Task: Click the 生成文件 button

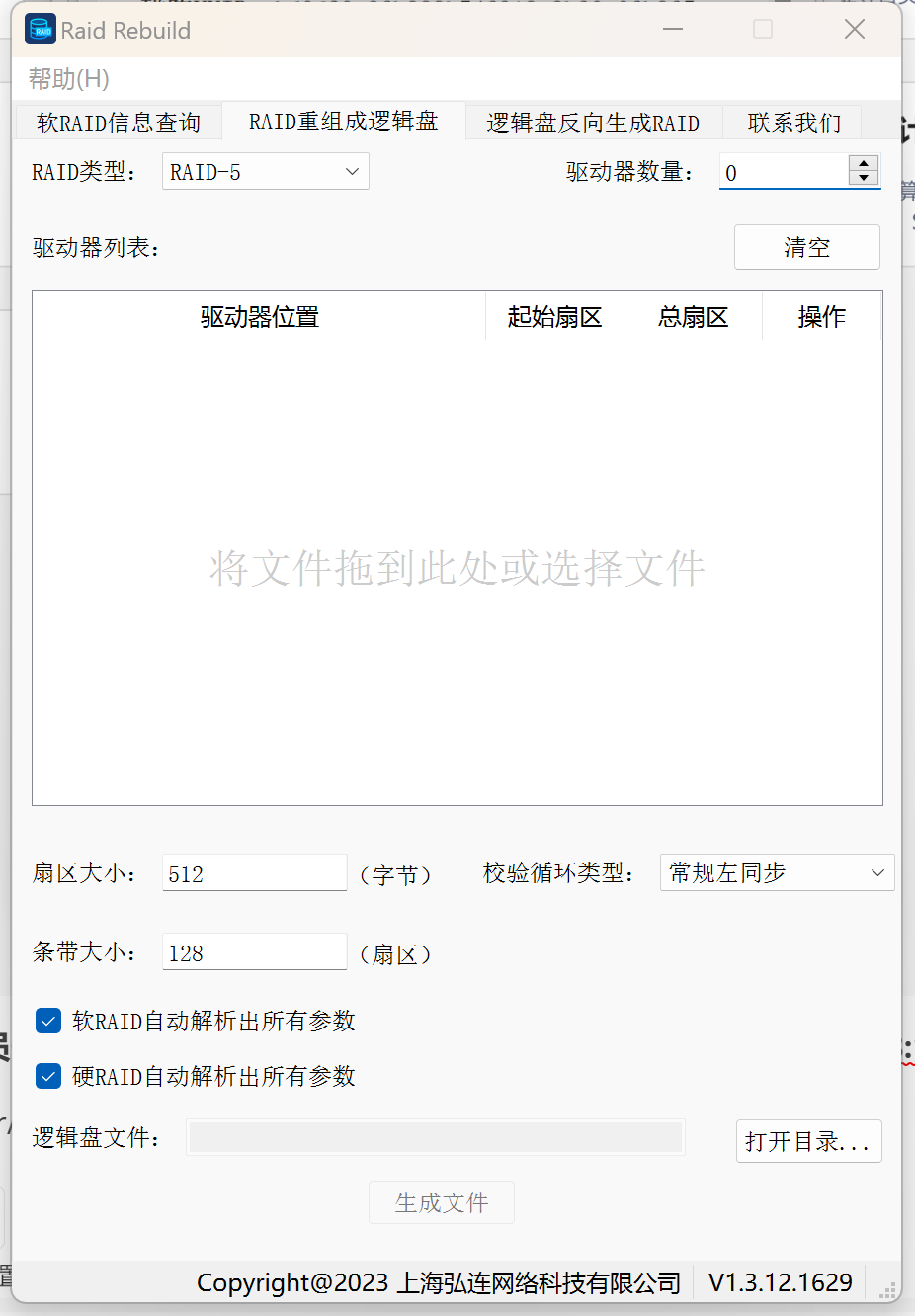Action: point(442,1202)
